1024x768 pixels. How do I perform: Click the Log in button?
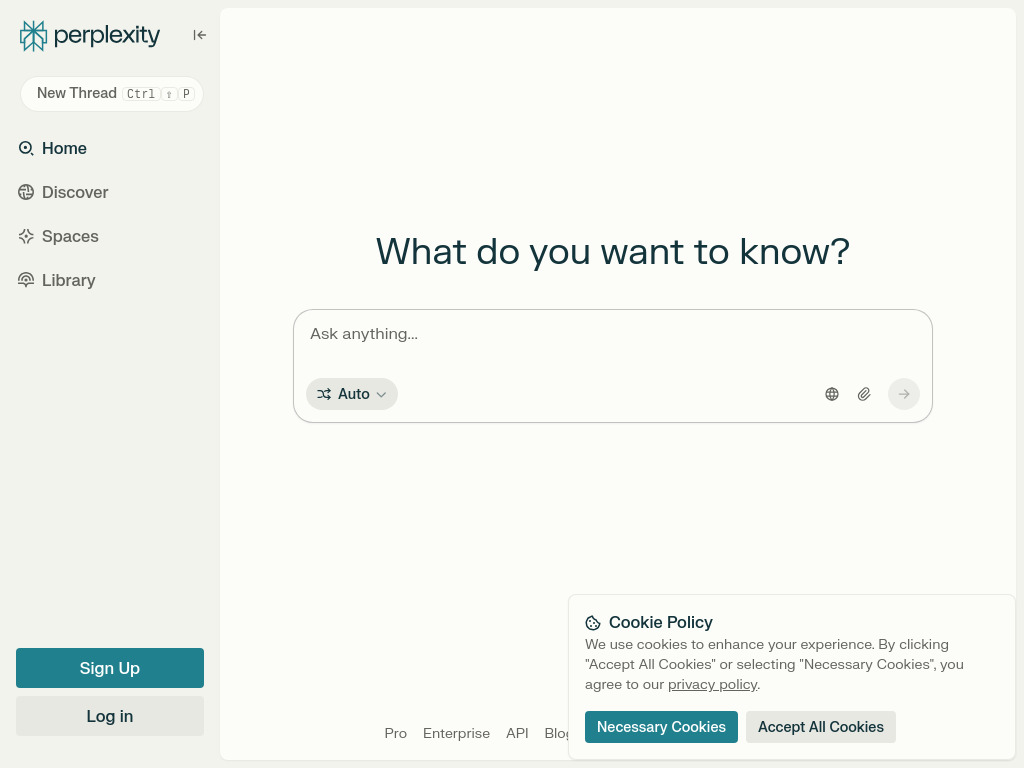pyautogui.click(x=110, y=716)
